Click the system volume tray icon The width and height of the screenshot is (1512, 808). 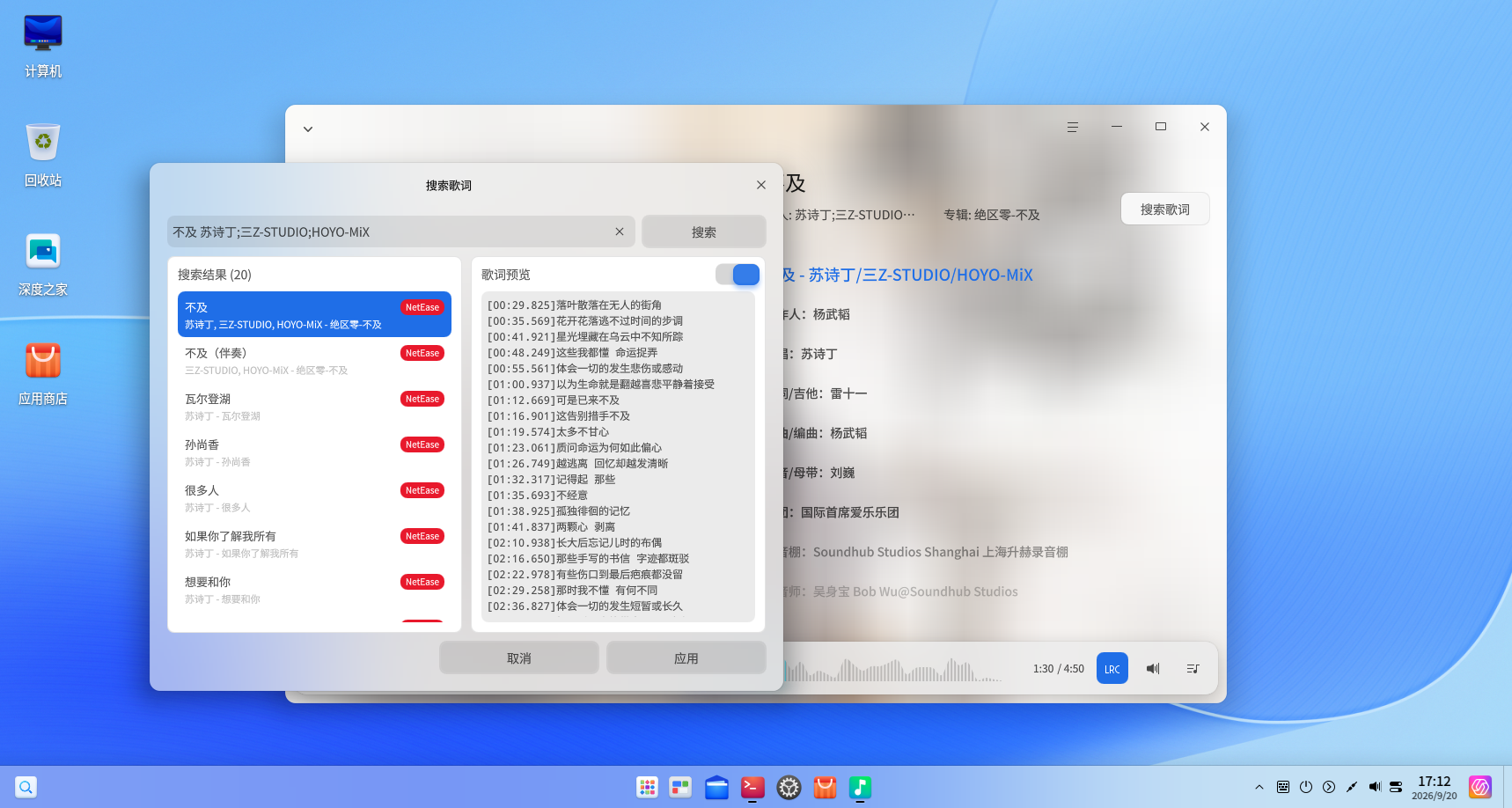point(1375,787)
